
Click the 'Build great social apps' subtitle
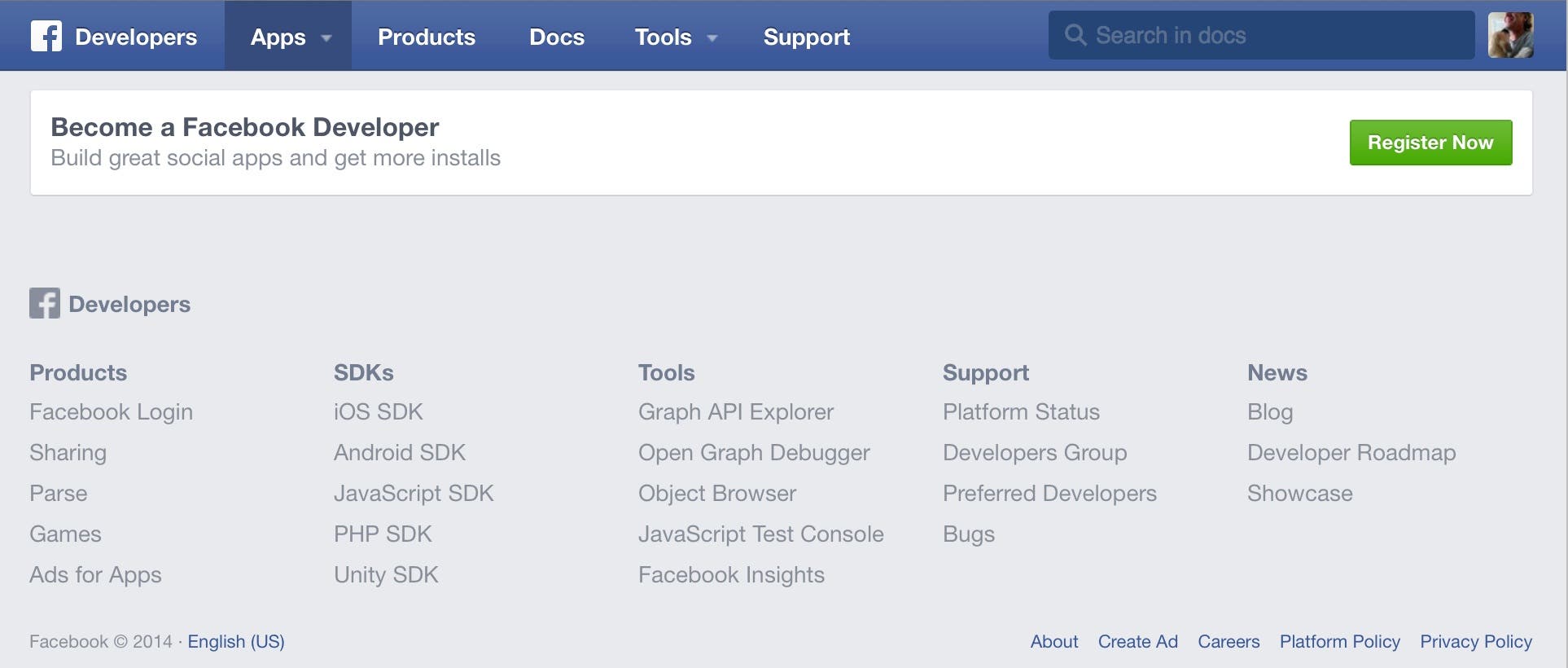pyautogui.click(x=276, y=158)
